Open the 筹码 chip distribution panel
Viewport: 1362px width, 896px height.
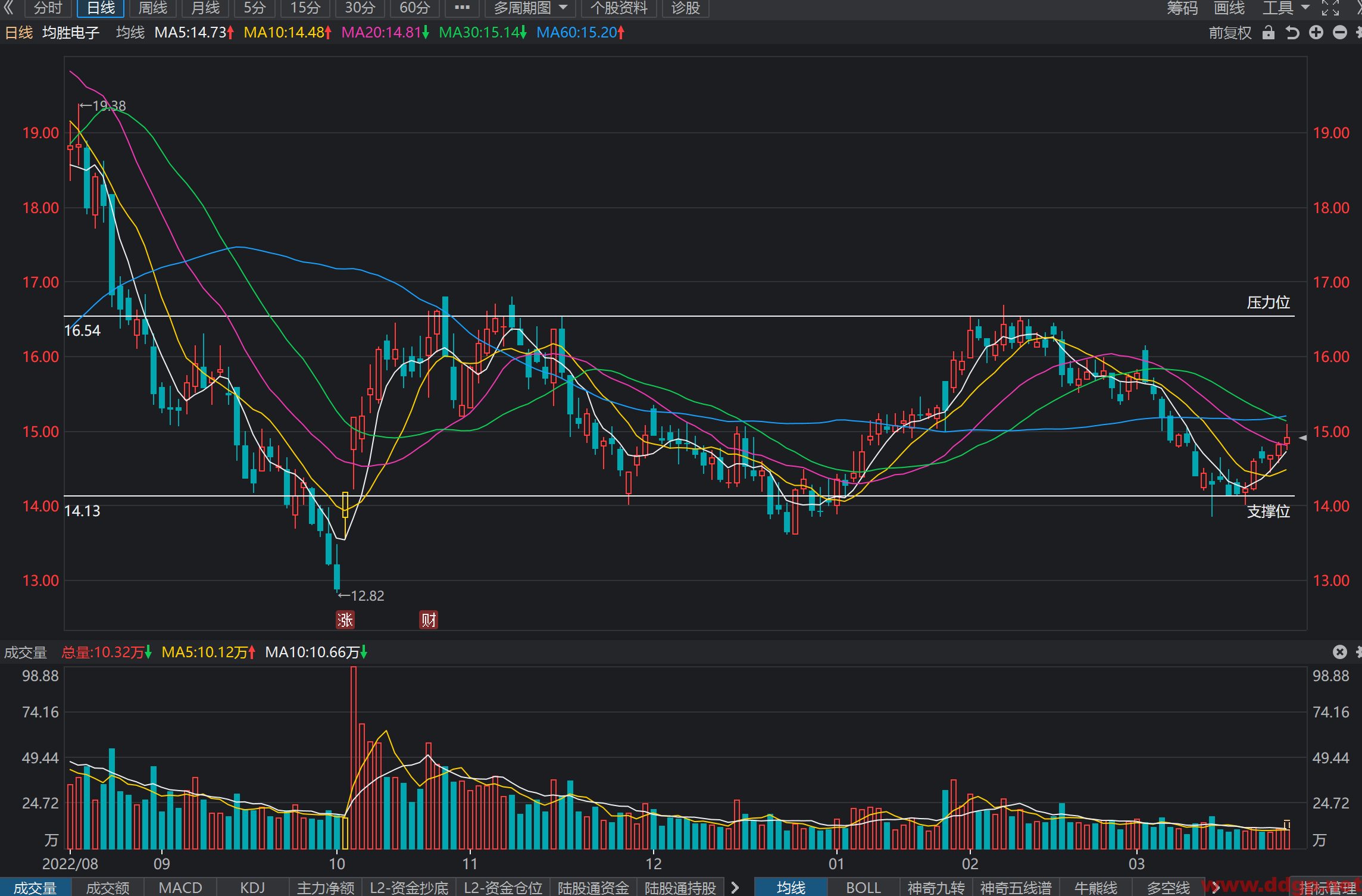point(1182,8)
